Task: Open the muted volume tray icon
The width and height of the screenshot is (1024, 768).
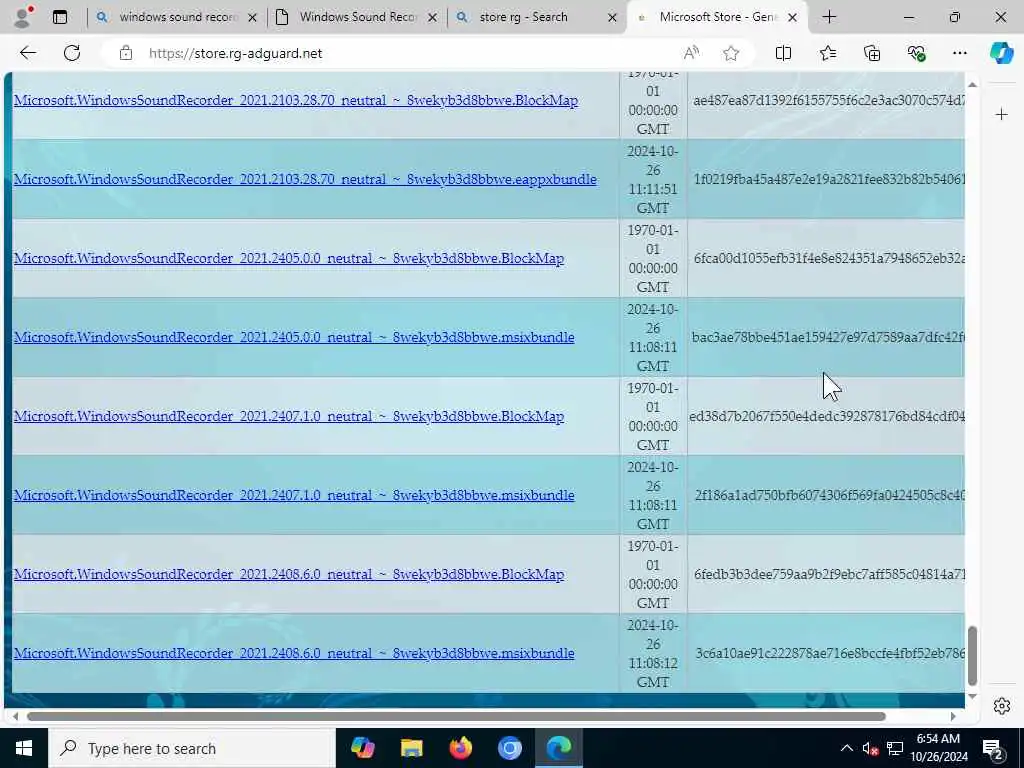Action: (x=870, y=748)
